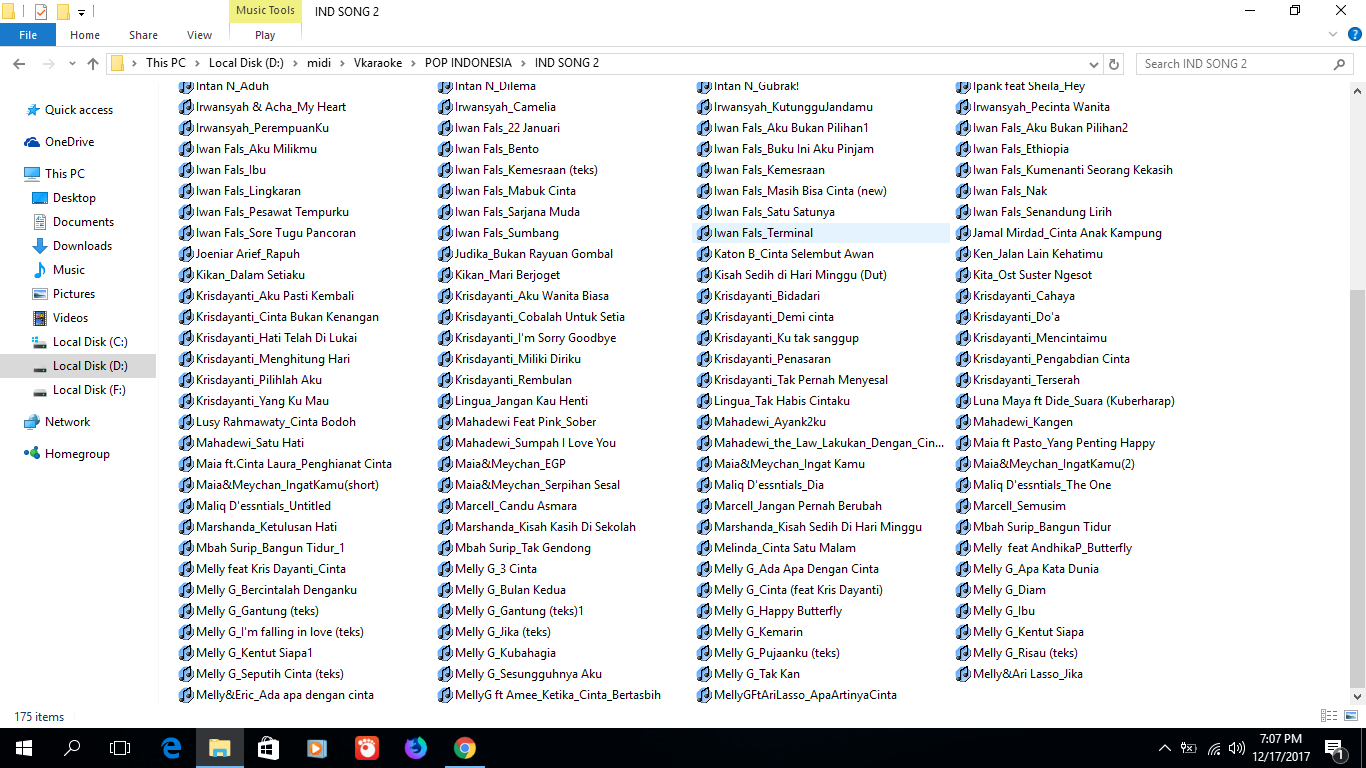The image size is (1366, 768).
Task: Switch to the View ribbon tab
Action: (x=199, y=35)
